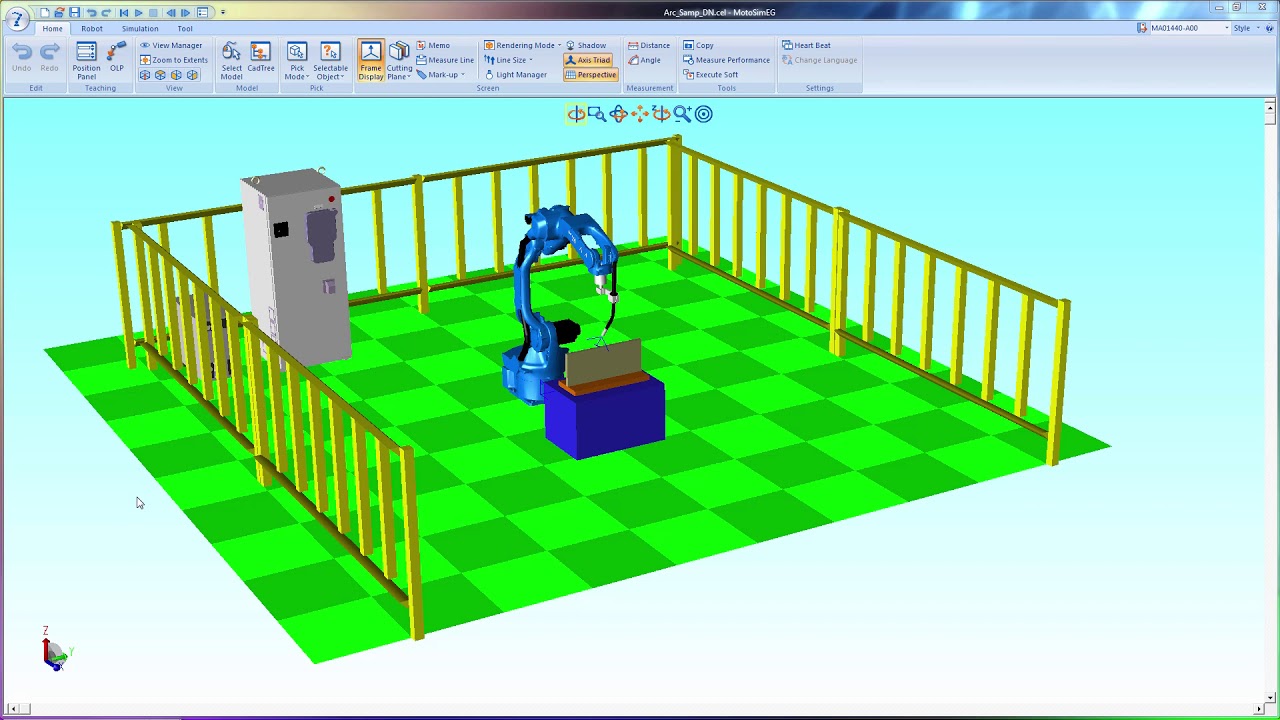
Task: Click Measure Performance
Action: point(726,60)
